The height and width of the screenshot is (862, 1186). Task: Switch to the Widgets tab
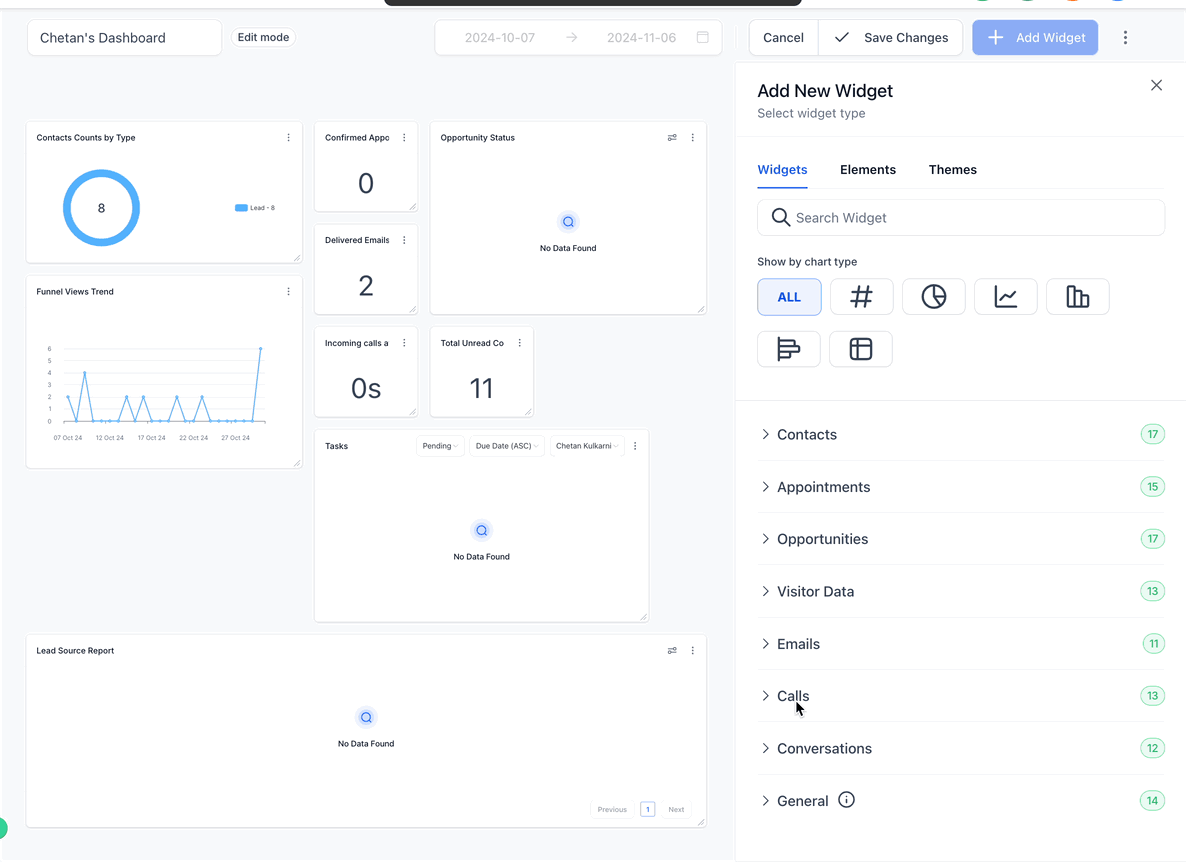coord(782,169)
